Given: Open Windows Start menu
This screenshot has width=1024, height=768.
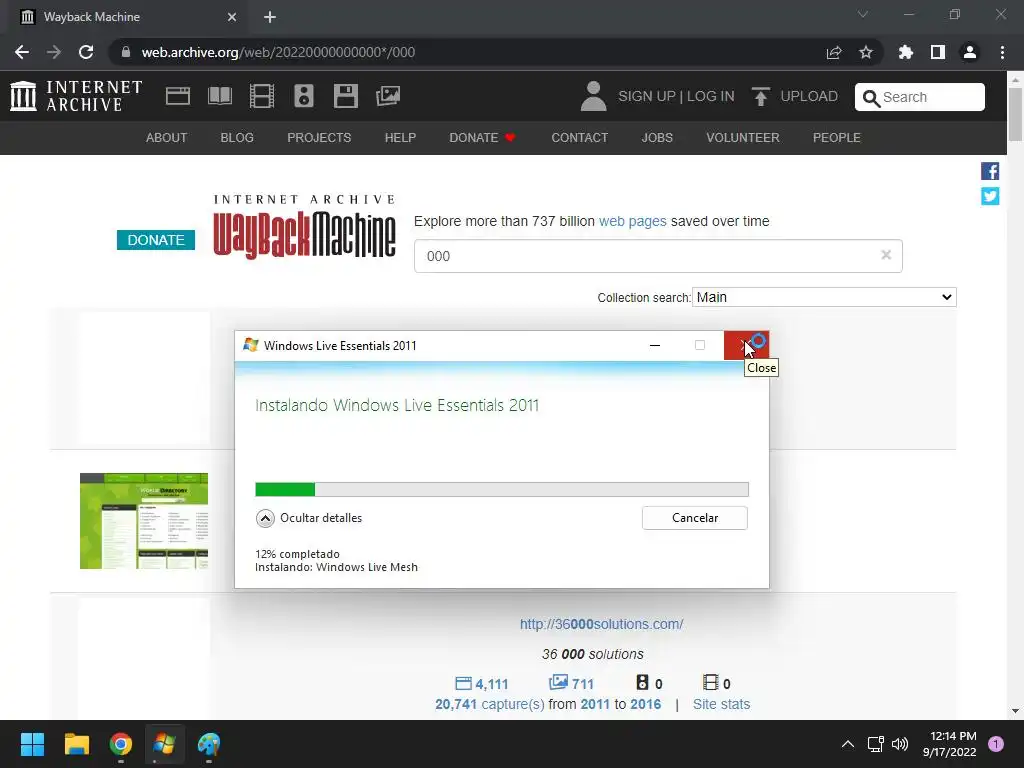Looking at the screenshot, I should [32, 744].
